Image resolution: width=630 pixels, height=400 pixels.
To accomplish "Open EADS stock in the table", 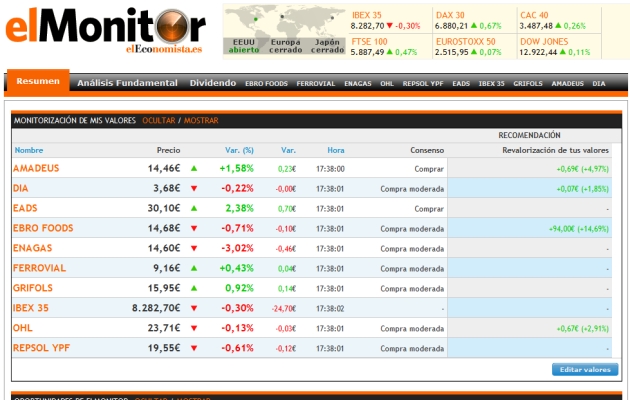I will coord(25,208).
